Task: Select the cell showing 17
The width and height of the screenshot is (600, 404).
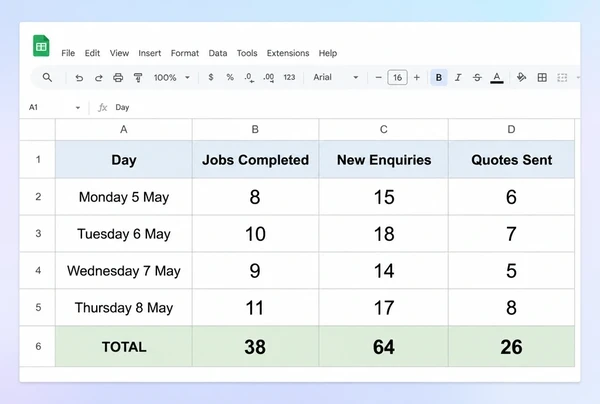Action: [x=383, y=308]
